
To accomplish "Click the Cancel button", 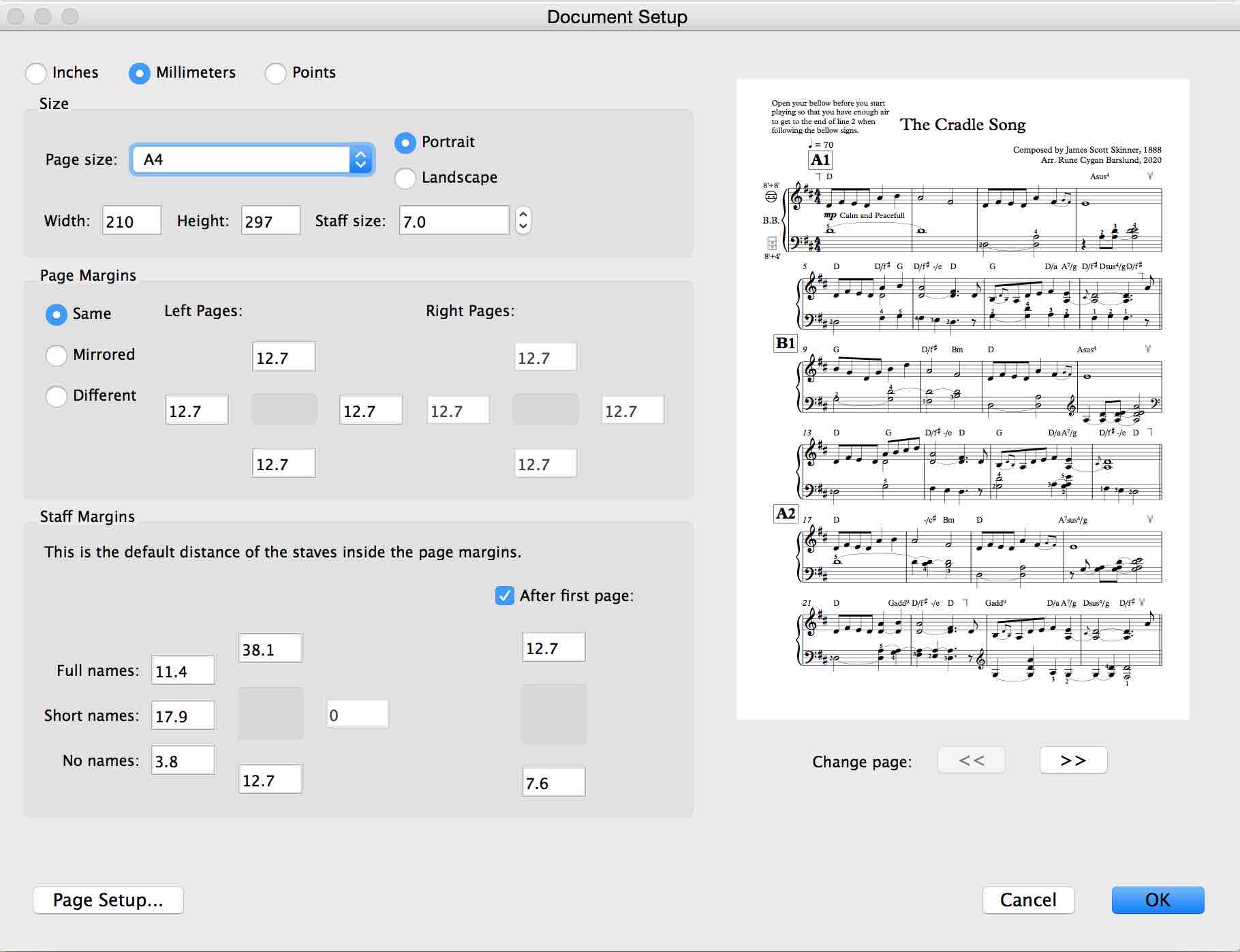I will coord(1029,900).
